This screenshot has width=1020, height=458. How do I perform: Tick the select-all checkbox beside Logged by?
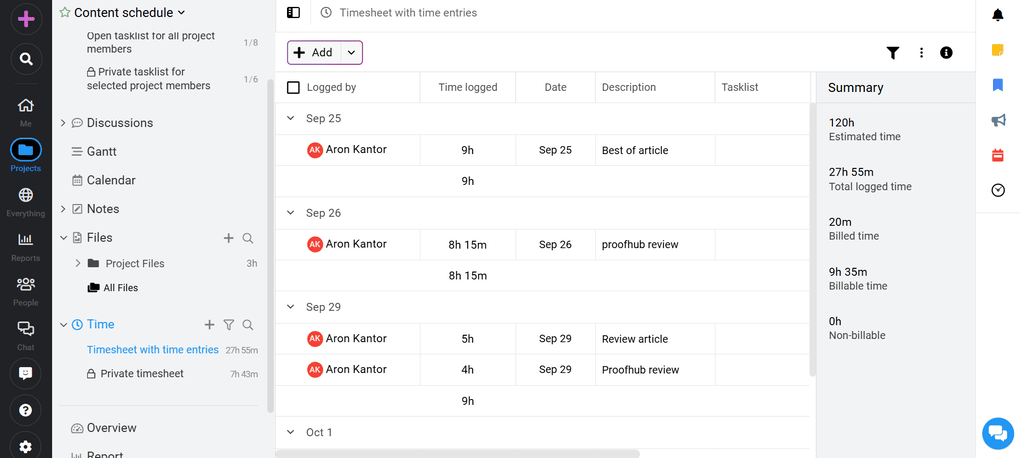tap(293, 87)
